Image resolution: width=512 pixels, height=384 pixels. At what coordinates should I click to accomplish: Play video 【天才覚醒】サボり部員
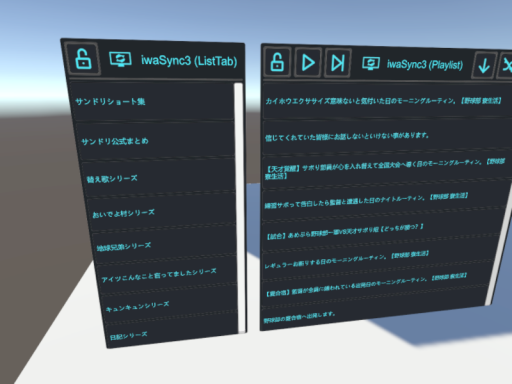click(386, 169)
